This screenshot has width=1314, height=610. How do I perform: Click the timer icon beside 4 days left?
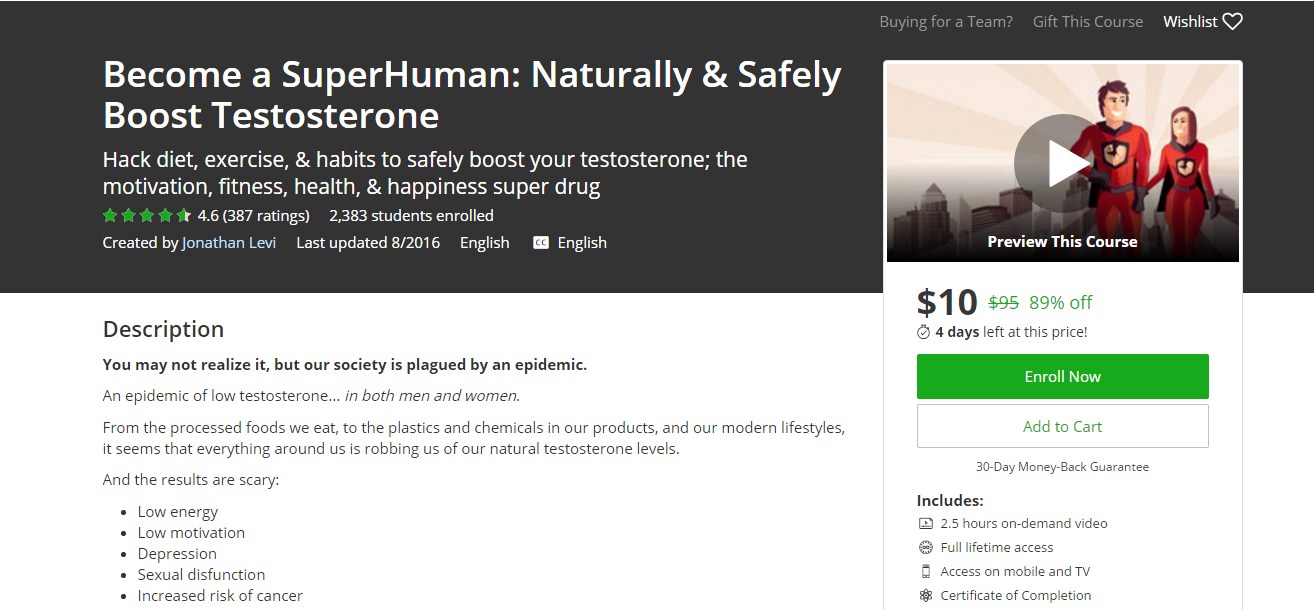pos(924,332)
